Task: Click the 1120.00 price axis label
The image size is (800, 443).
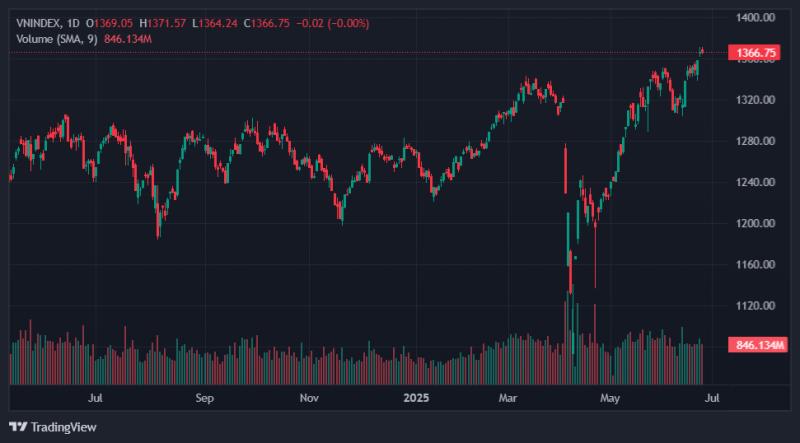Action: [755, 306]
